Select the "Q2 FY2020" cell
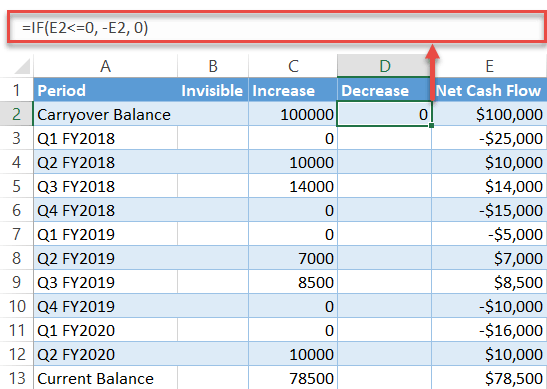 tap(105, 354)
